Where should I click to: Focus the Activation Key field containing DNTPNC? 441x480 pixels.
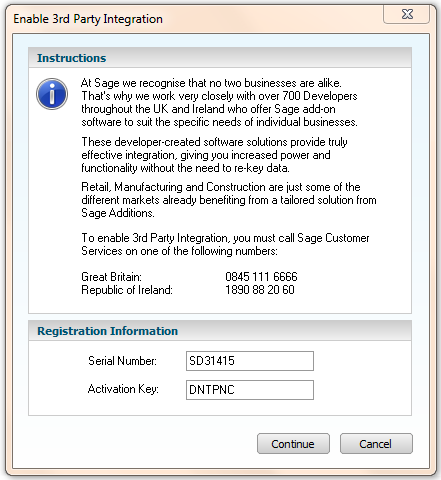click(x=250, y=390)
